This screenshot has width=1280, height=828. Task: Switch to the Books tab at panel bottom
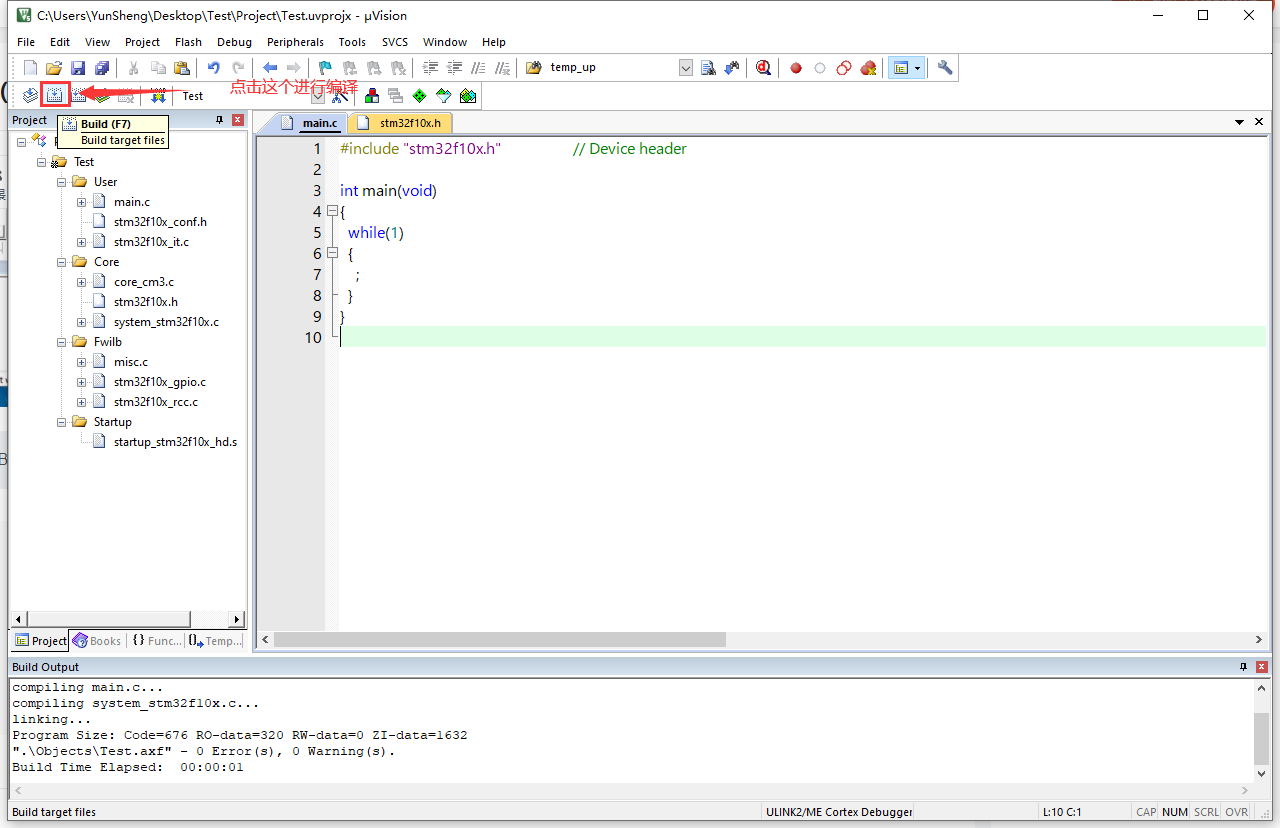97,641
